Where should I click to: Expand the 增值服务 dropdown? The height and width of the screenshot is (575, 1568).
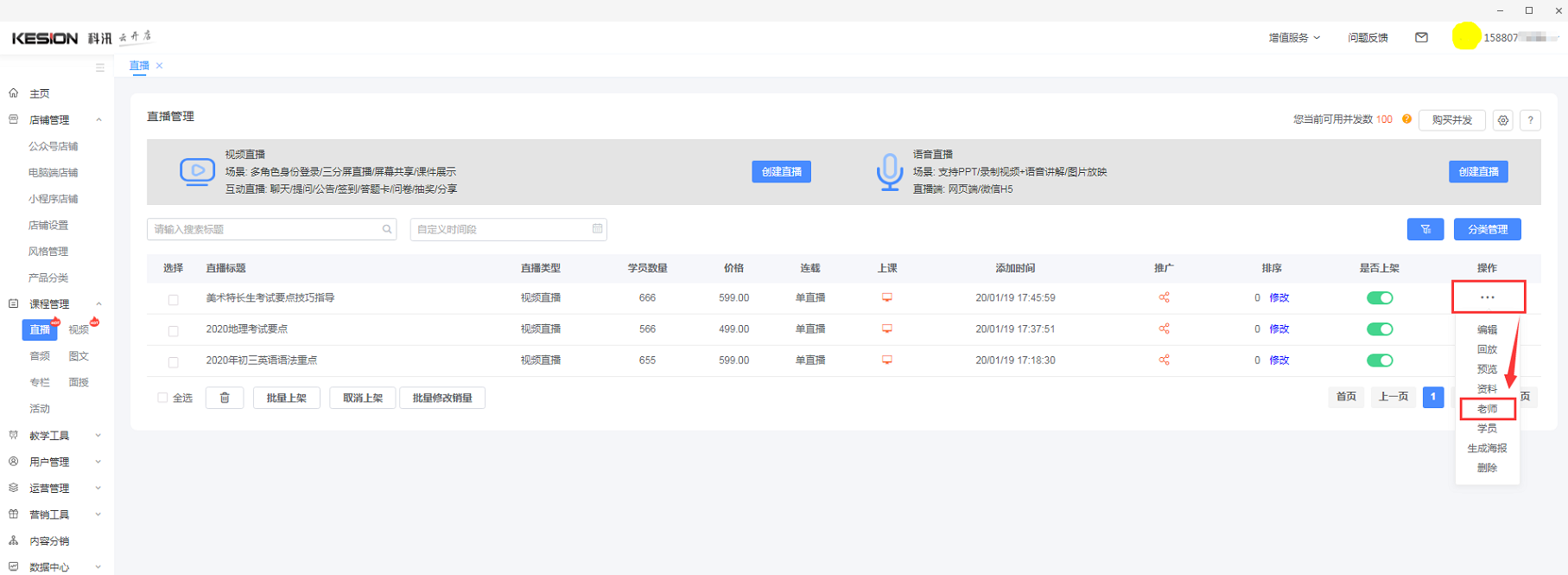[1293, 37]
